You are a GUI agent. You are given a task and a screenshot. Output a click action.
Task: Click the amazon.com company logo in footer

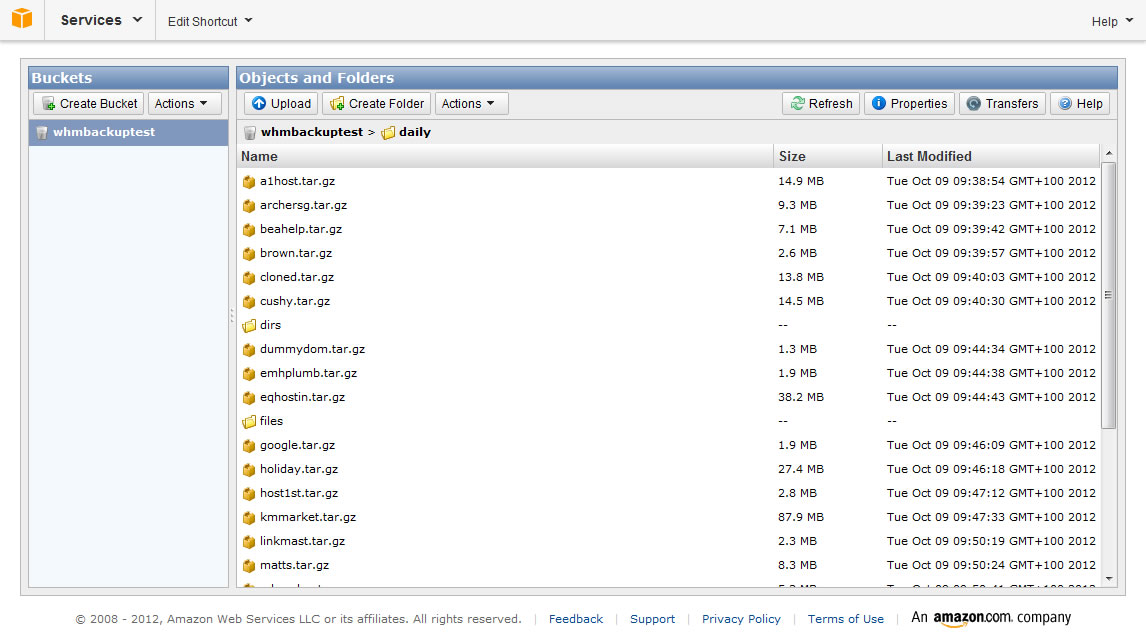click(x=991, y=618)
